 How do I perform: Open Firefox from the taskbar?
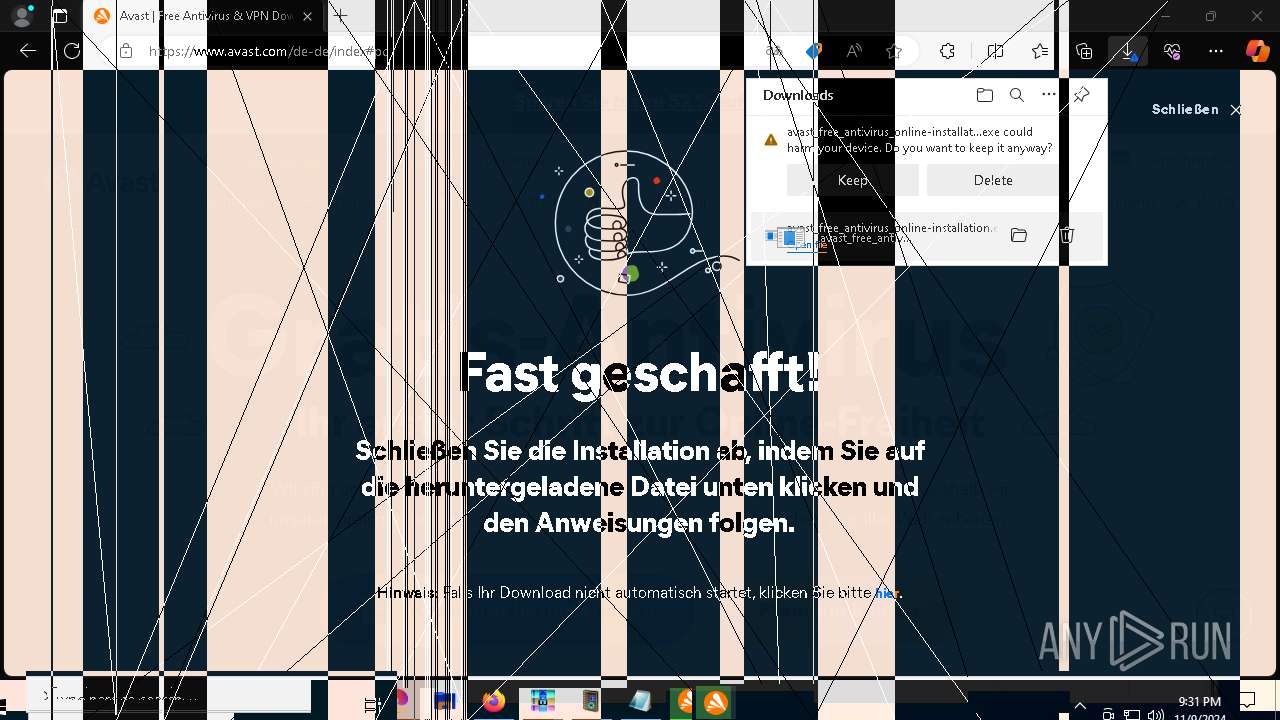tap(493, 702)
